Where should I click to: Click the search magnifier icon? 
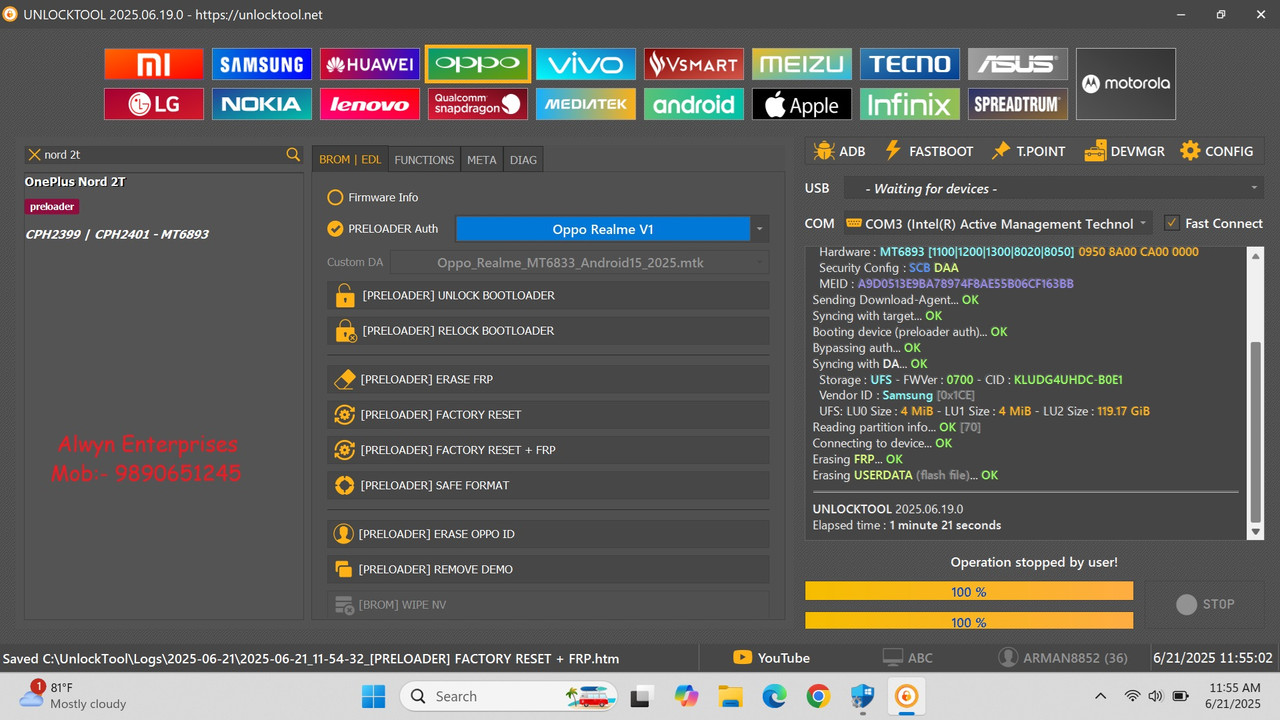(x=293, y=155)
